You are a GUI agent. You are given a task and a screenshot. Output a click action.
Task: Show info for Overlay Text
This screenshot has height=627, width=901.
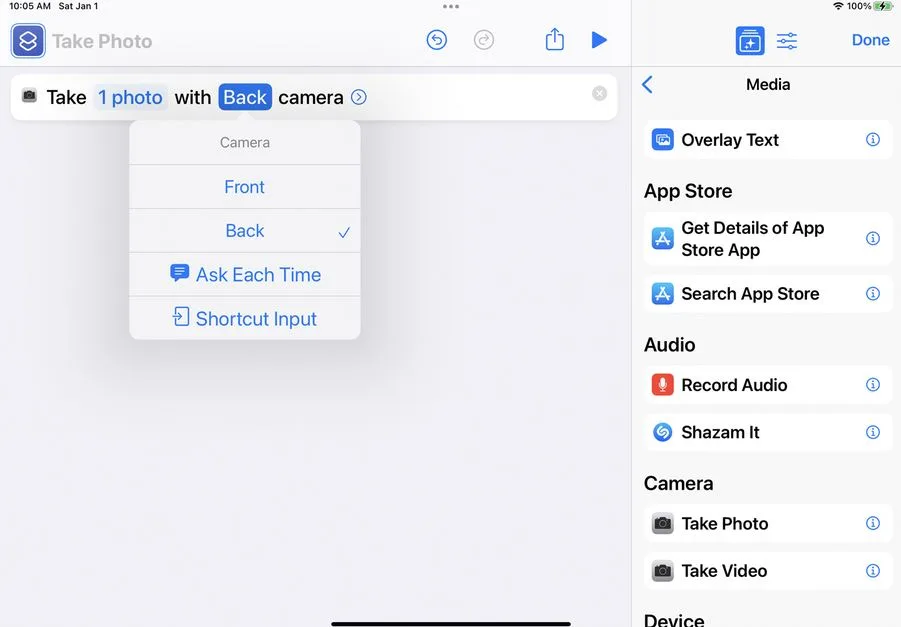pyautogui.click(x=872, y=140)
